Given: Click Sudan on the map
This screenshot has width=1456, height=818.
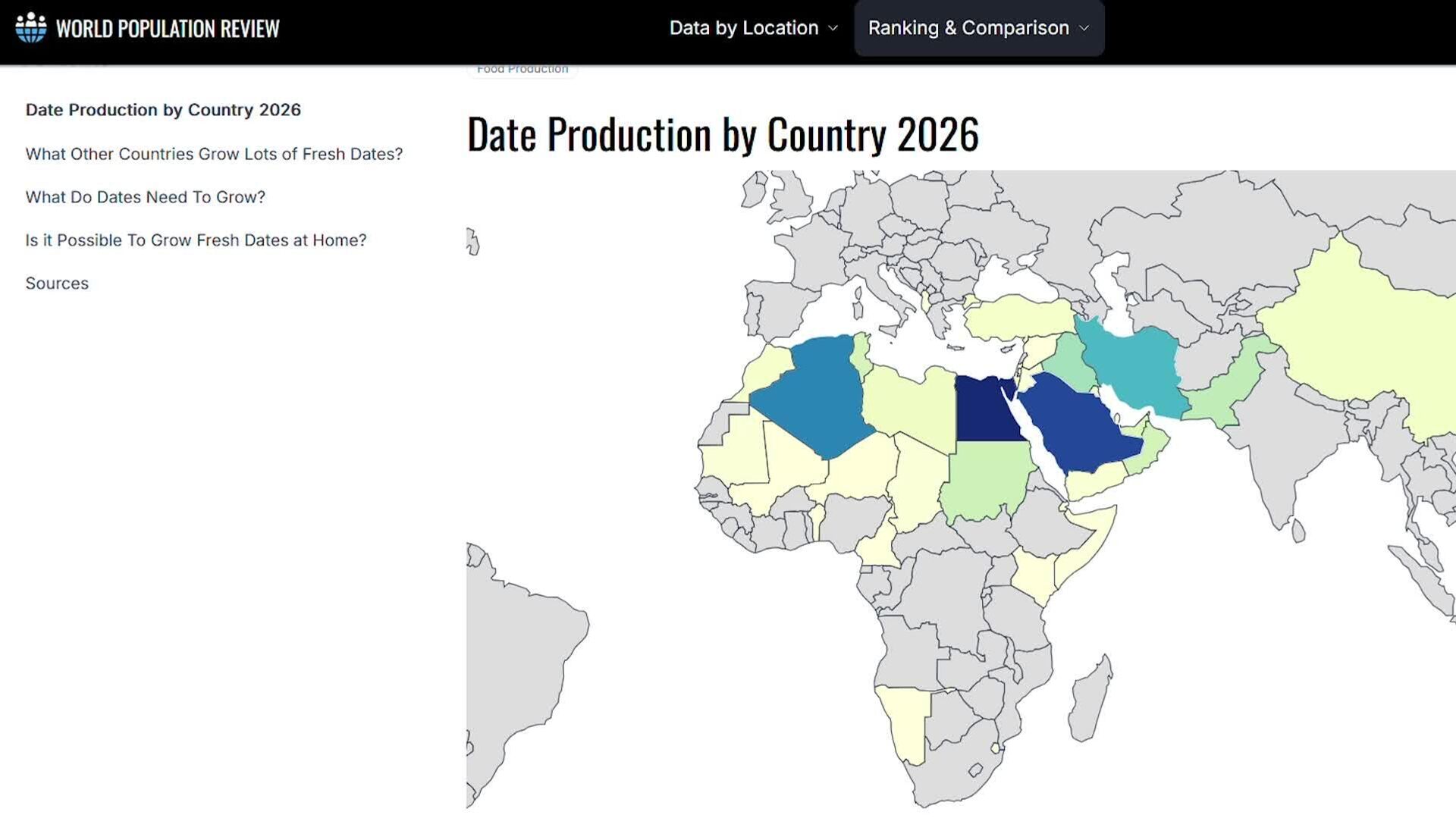Looking at the screenshot, I should 986,478.
